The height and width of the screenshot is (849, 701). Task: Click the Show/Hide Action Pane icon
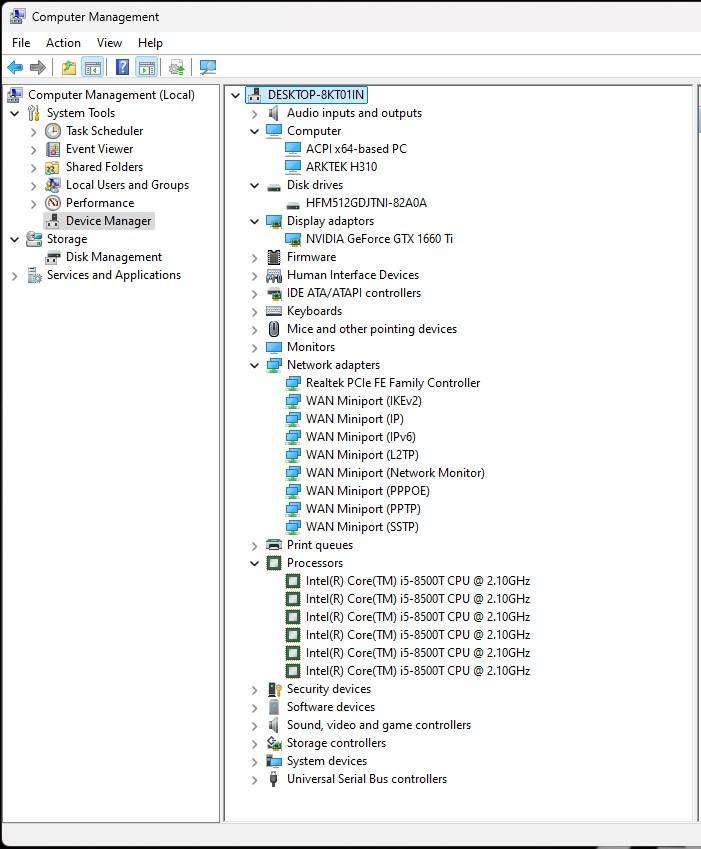coord(147,67)
